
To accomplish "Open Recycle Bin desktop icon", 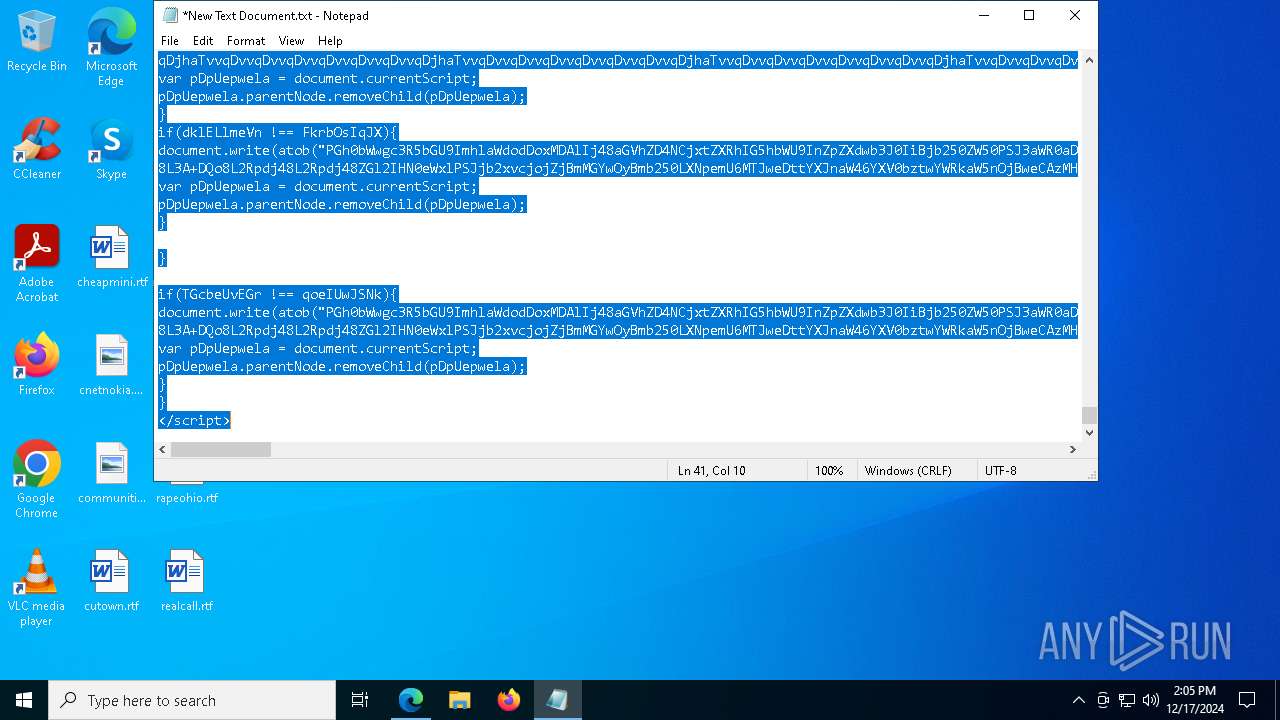I will (x=37, y=41).
